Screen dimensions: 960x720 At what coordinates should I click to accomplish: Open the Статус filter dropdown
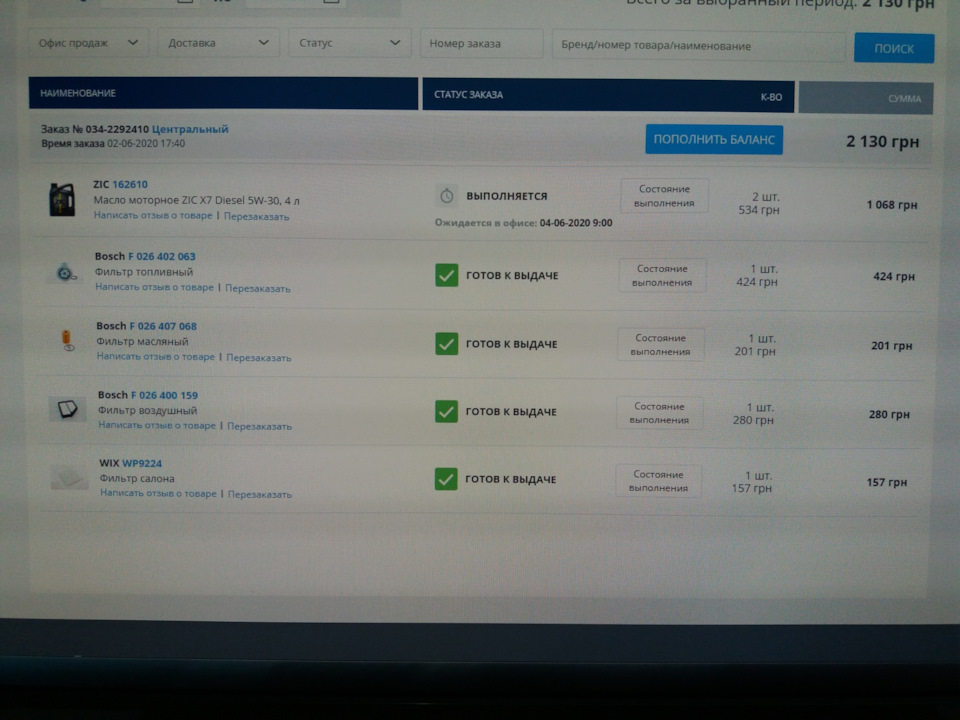(x=349, y=43)
